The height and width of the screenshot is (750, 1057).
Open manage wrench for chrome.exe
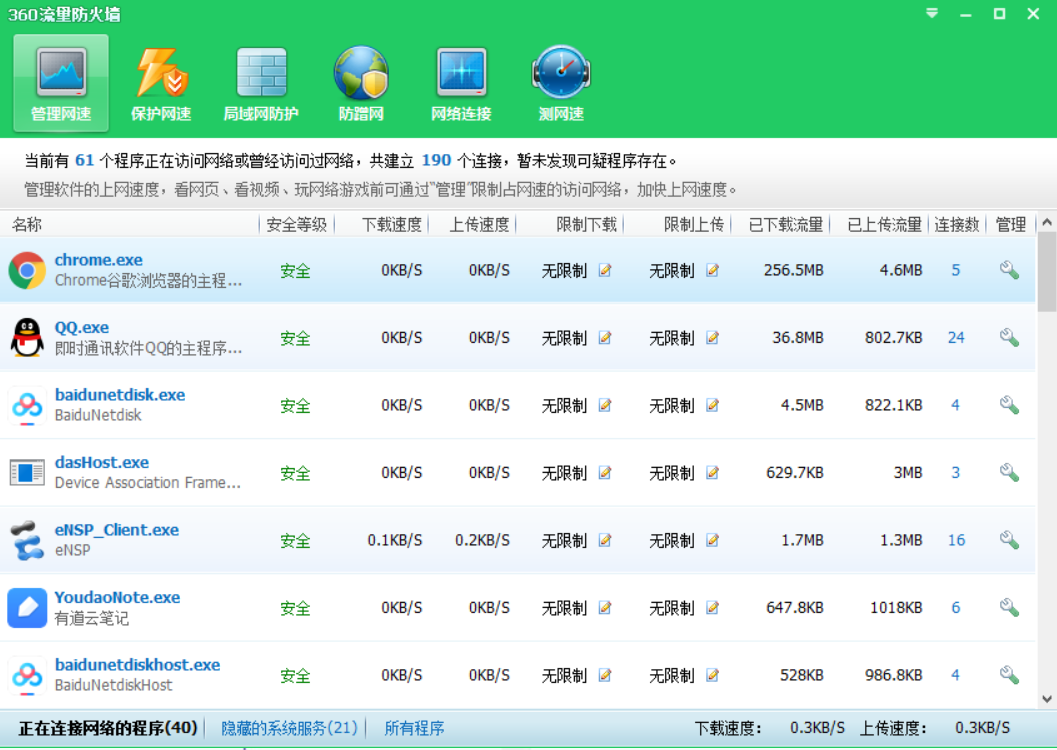(x=1009, y=270)
